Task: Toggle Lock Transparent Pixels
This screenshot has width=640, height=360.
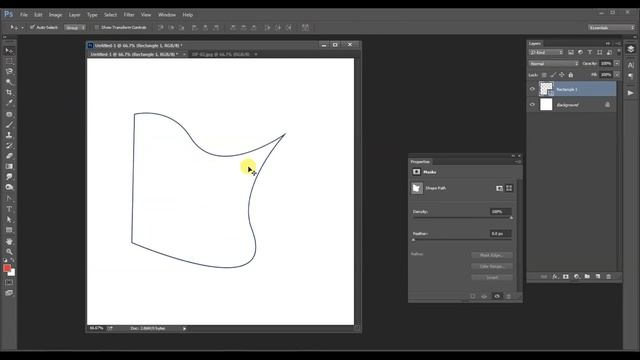Action: [x=544, y=75]
